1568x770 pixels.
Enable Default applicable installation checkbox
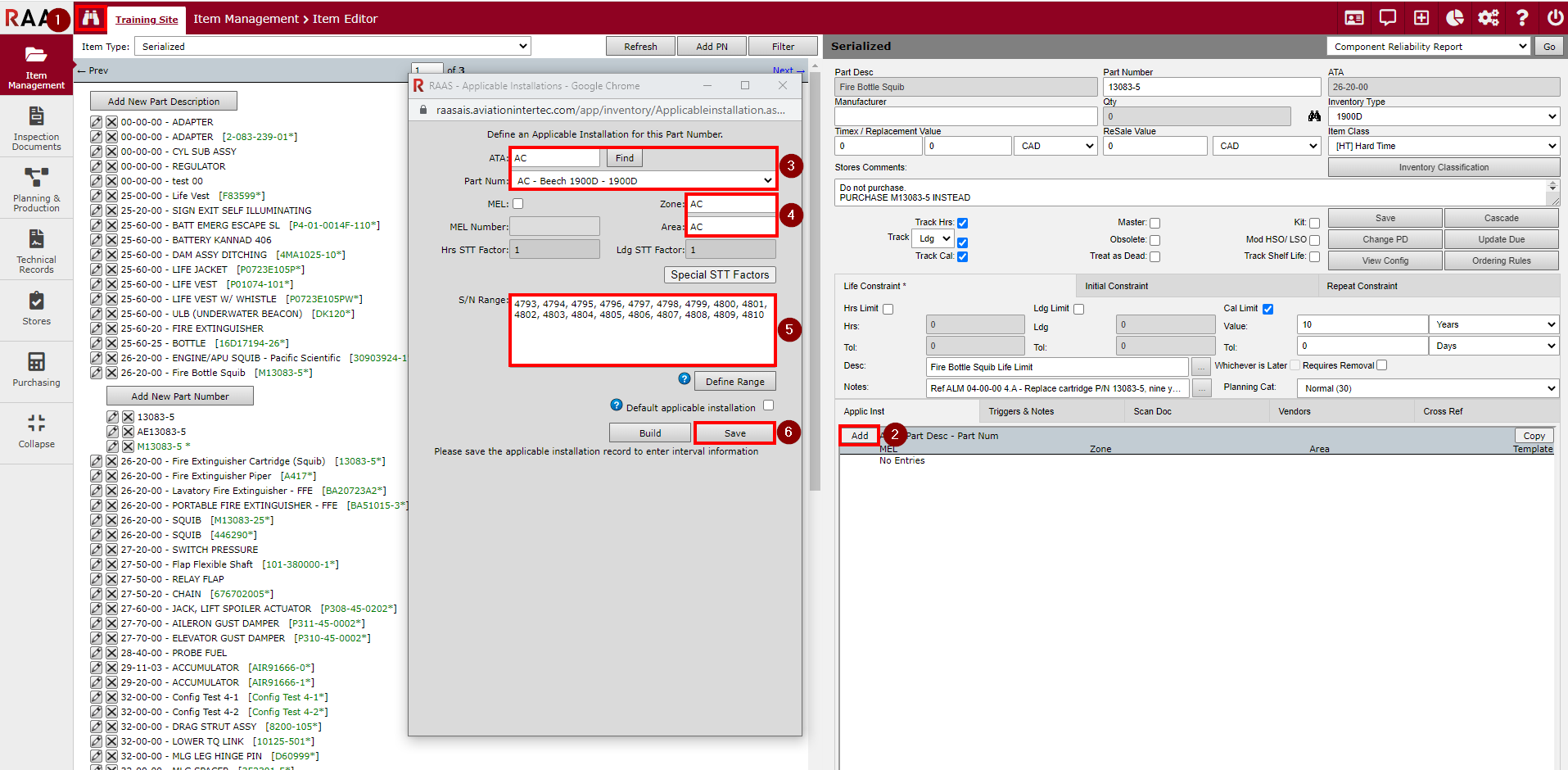[768, 405]
